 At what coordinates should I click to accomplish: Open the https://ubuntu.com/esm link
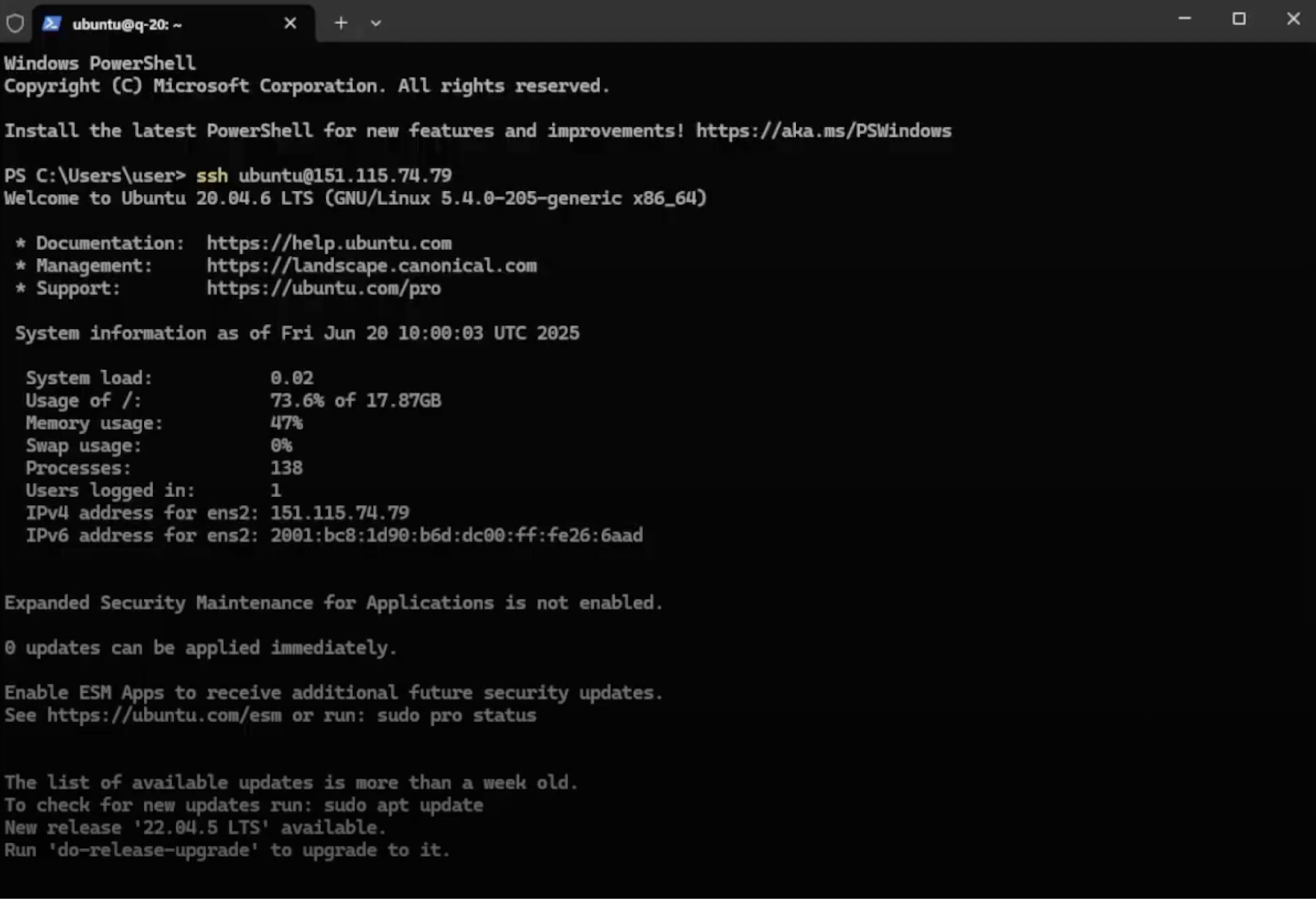pyautogui.click(x=164, y=715)
